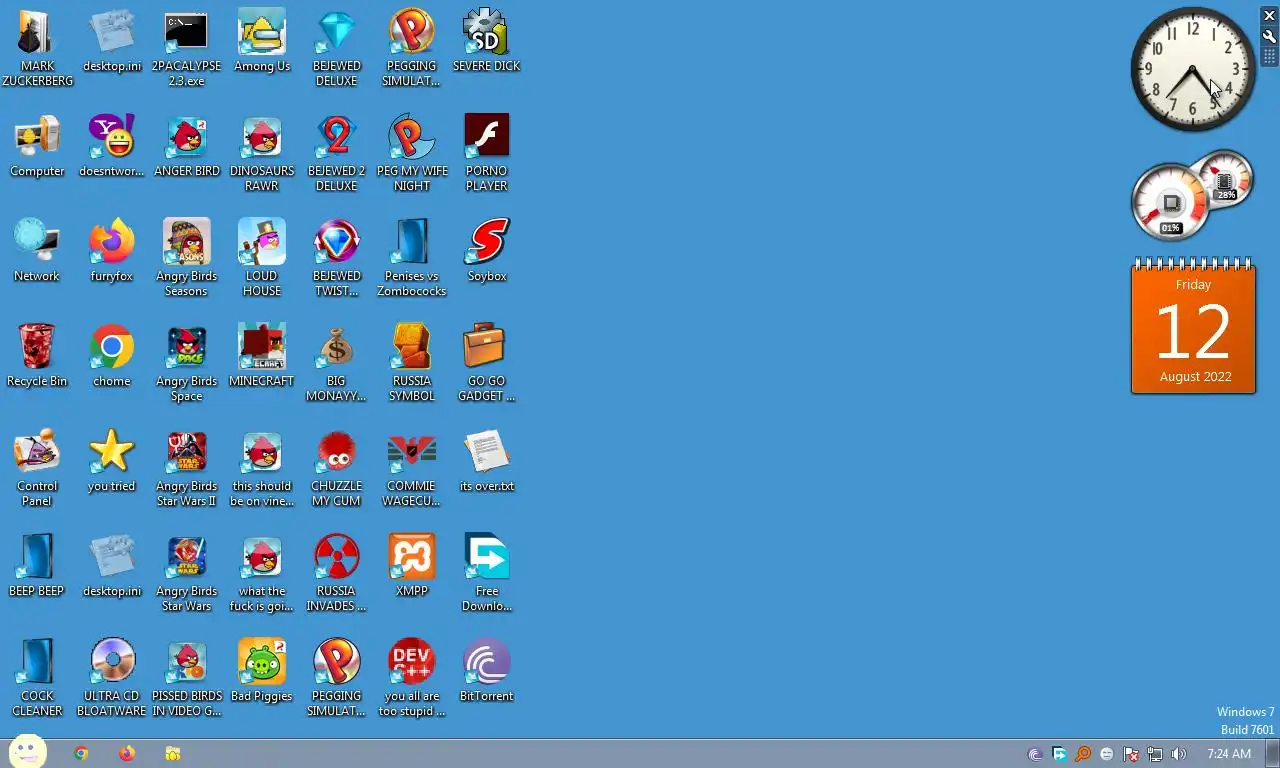The width and height of the screenshot is (1280, 768).
Task: Open the smiley face Start button
Action: [x=27, y=752]
